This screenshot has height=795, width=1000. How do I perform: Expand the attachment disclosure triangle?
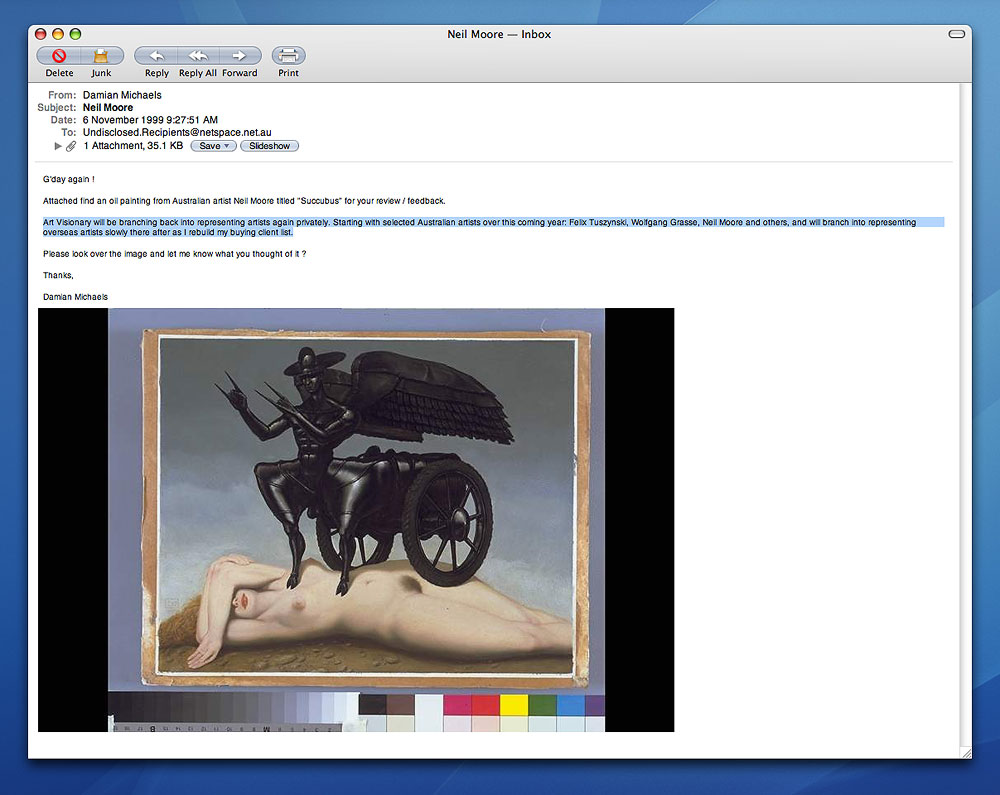tap(57, 146)
